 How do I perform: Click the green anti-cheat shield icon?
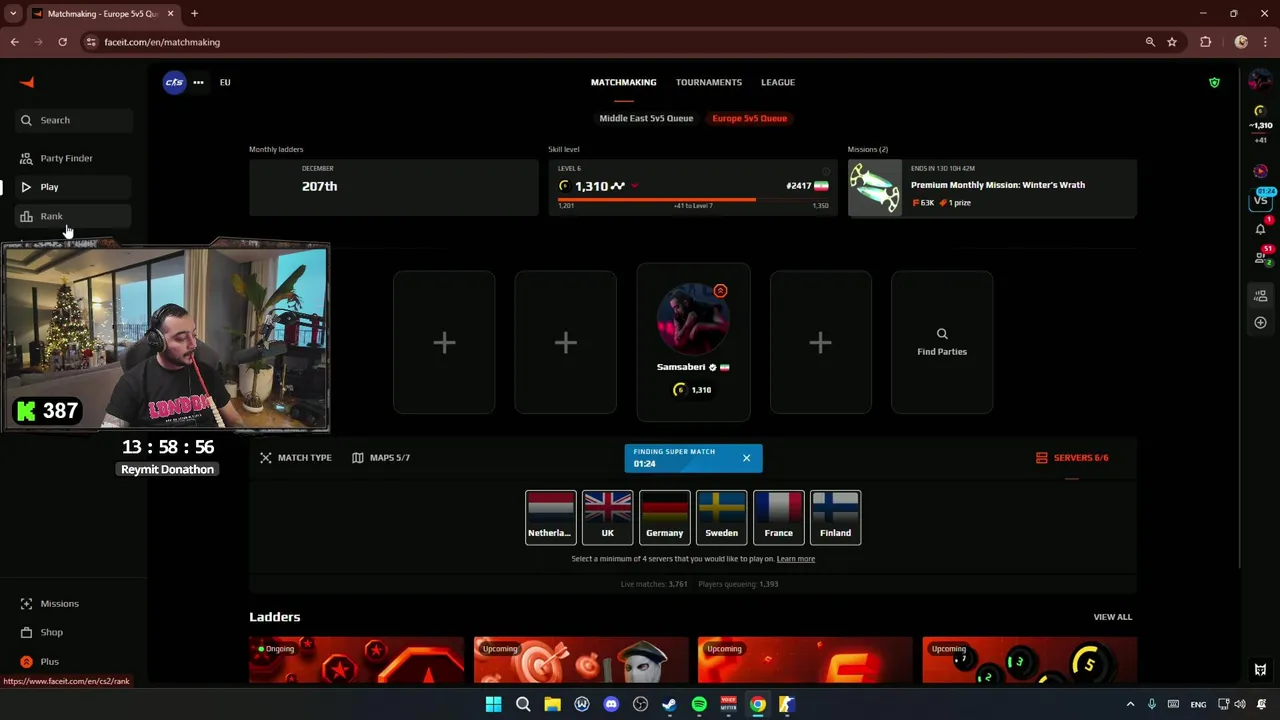(1214, 82)
